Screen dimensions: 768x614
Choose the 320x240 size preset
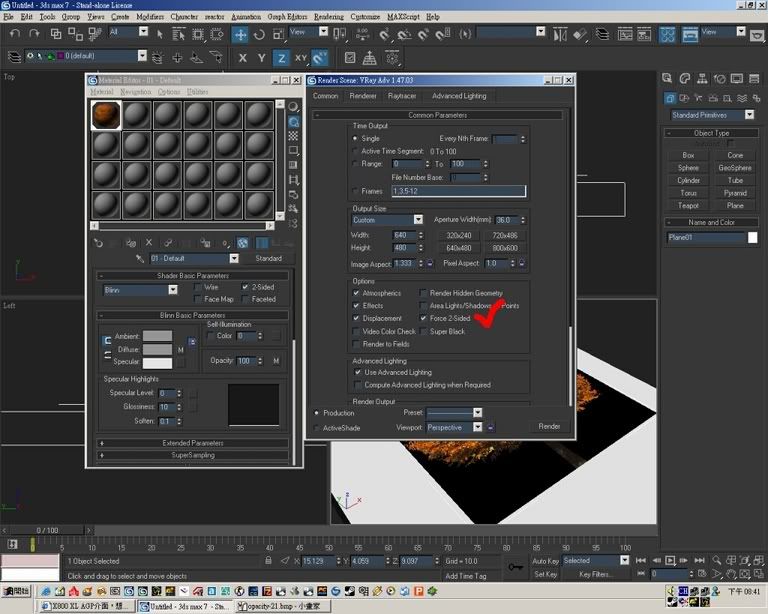click(458, 236)
